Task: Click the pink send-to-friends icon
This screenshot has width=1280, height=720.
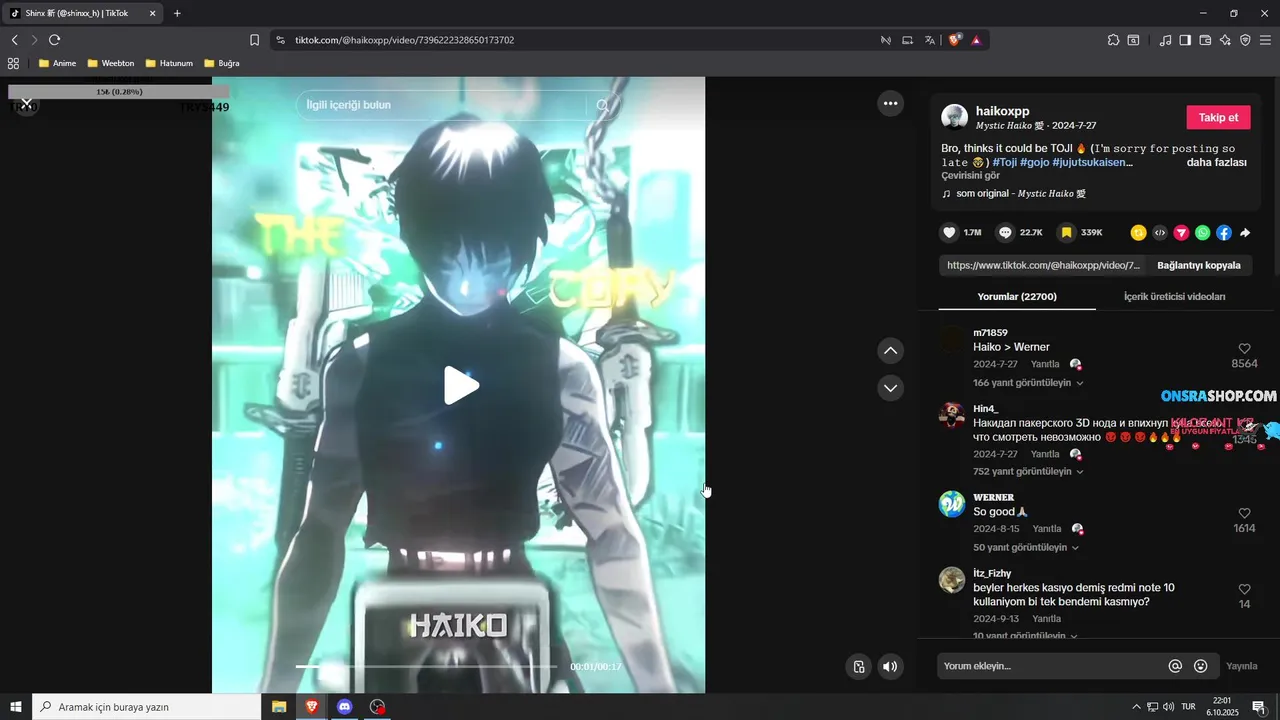Action: point(1181,232)
